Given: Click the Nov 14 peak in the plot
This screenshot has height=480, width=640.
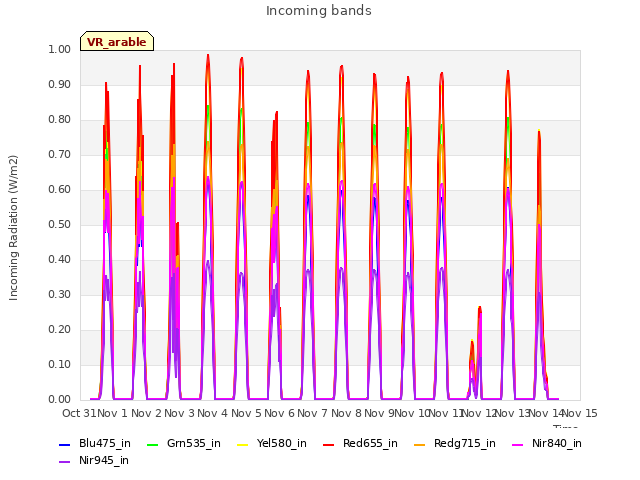Looking at the screenshot, I should pos(539,133).
